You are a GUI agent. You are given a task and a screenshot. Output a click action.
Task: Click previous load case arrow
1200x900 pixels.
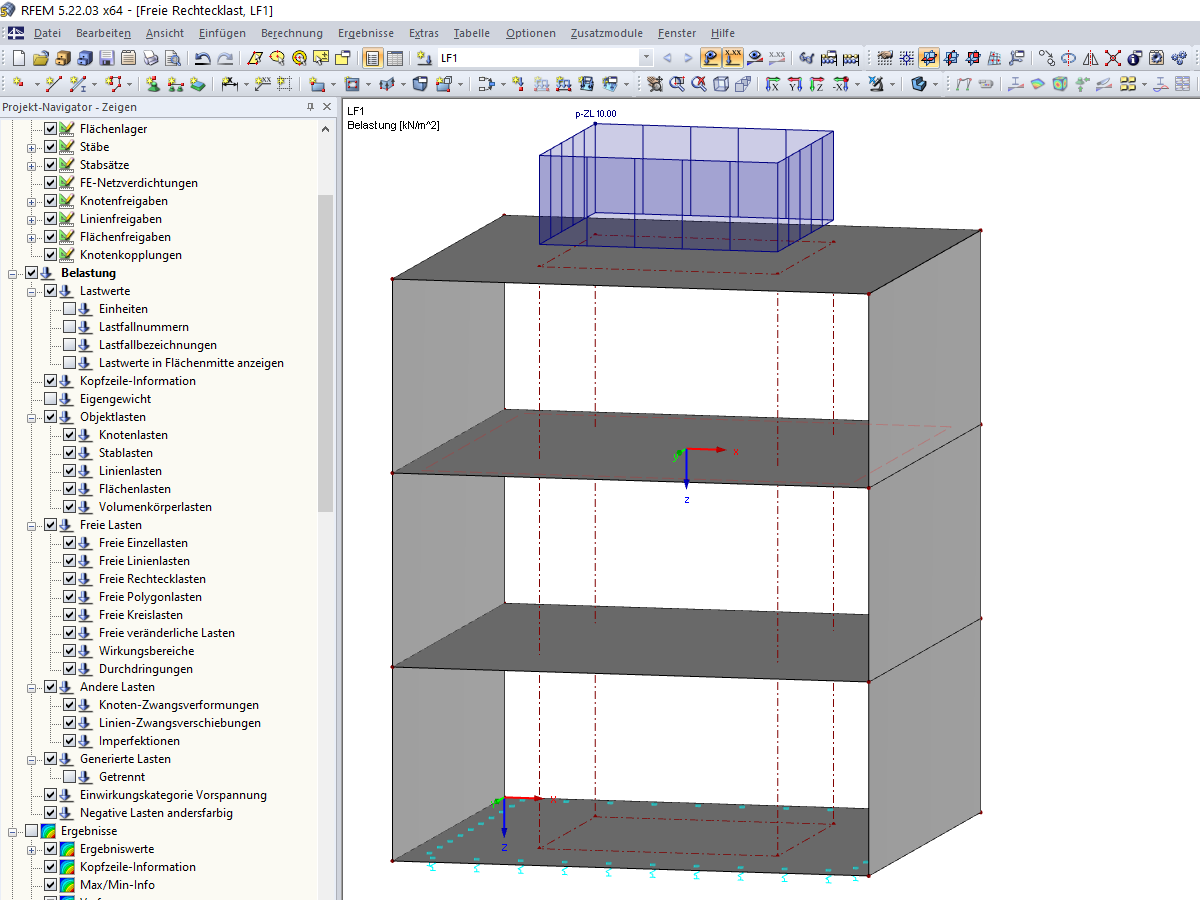[666, 58]
